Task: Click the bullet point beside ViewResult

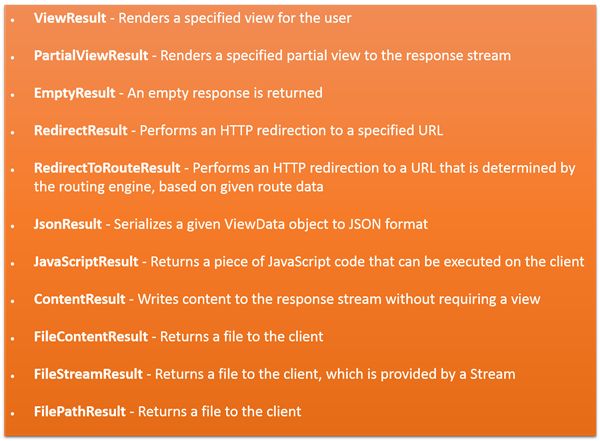Action: [x=13, y=21]
